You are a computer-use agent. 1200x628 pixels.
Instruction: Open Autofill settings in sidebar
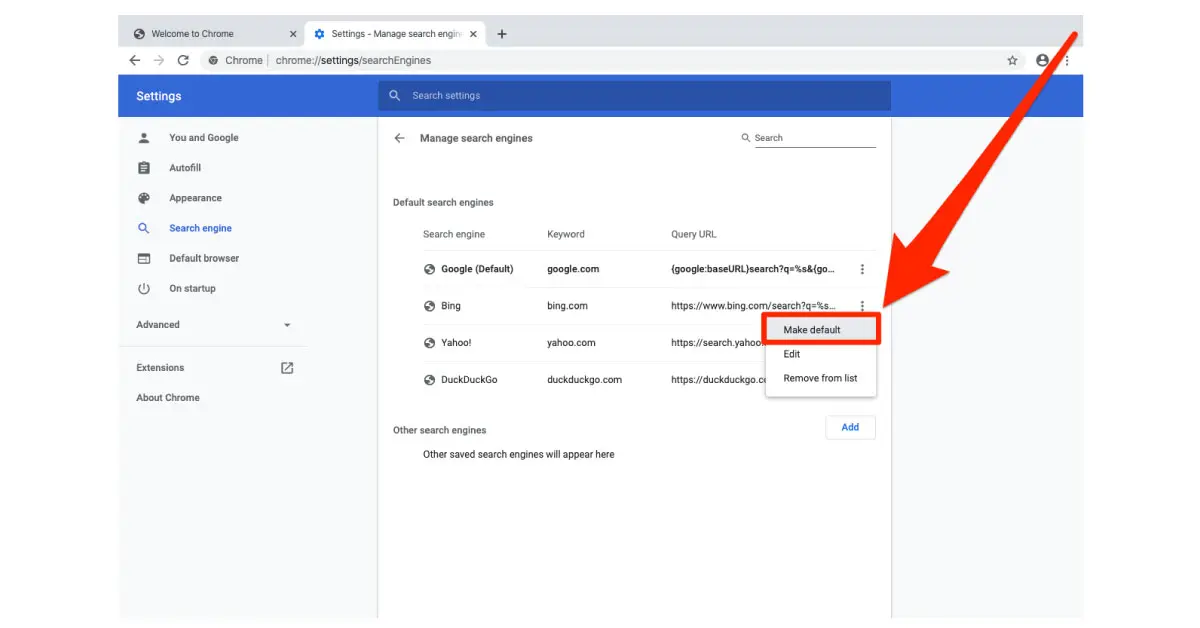pyautogui.click(x=185, y=168)
